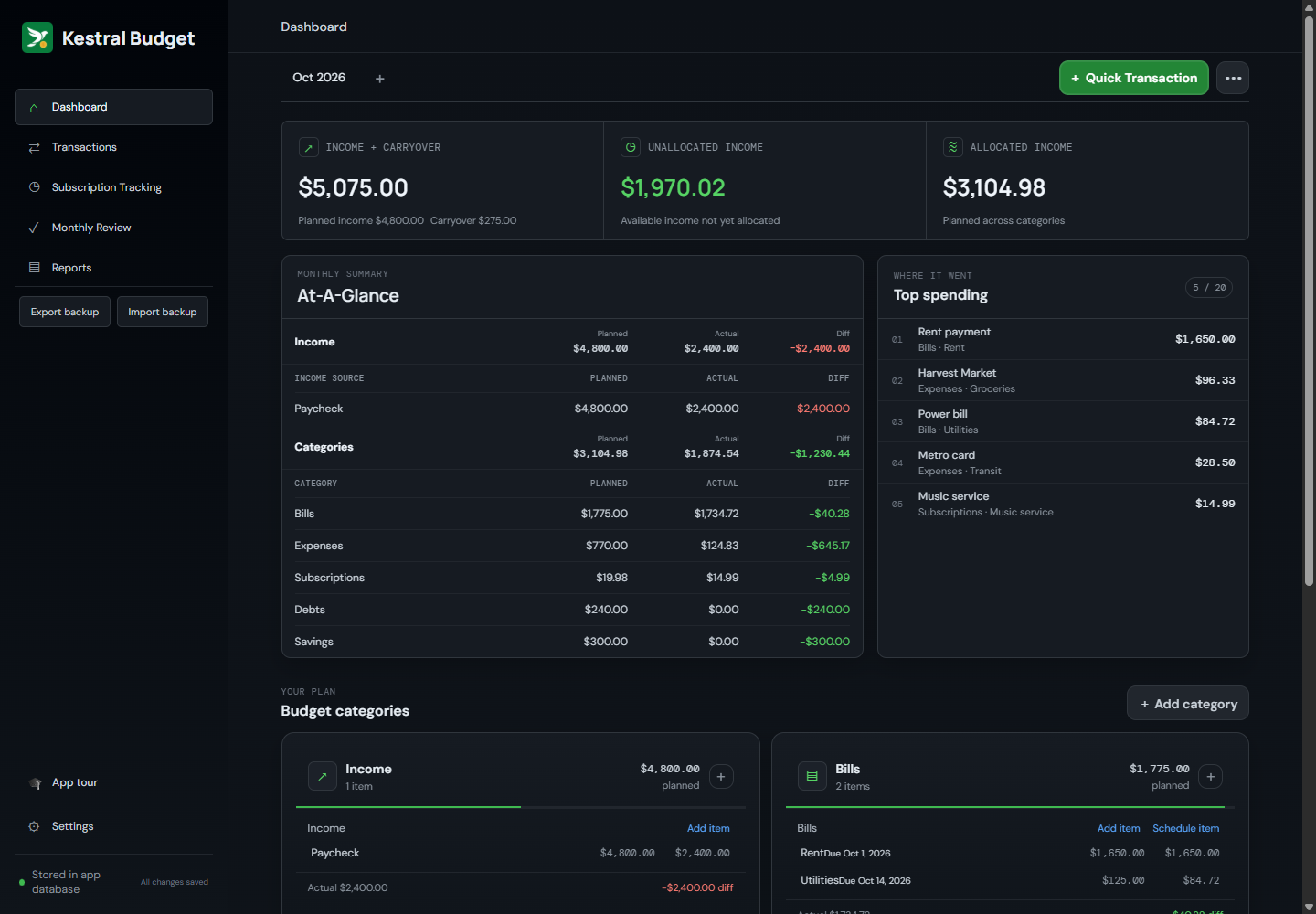The image size is (1316, 914).
Task: Click the plus button on Bills category card
Action: coord(1211,777)
